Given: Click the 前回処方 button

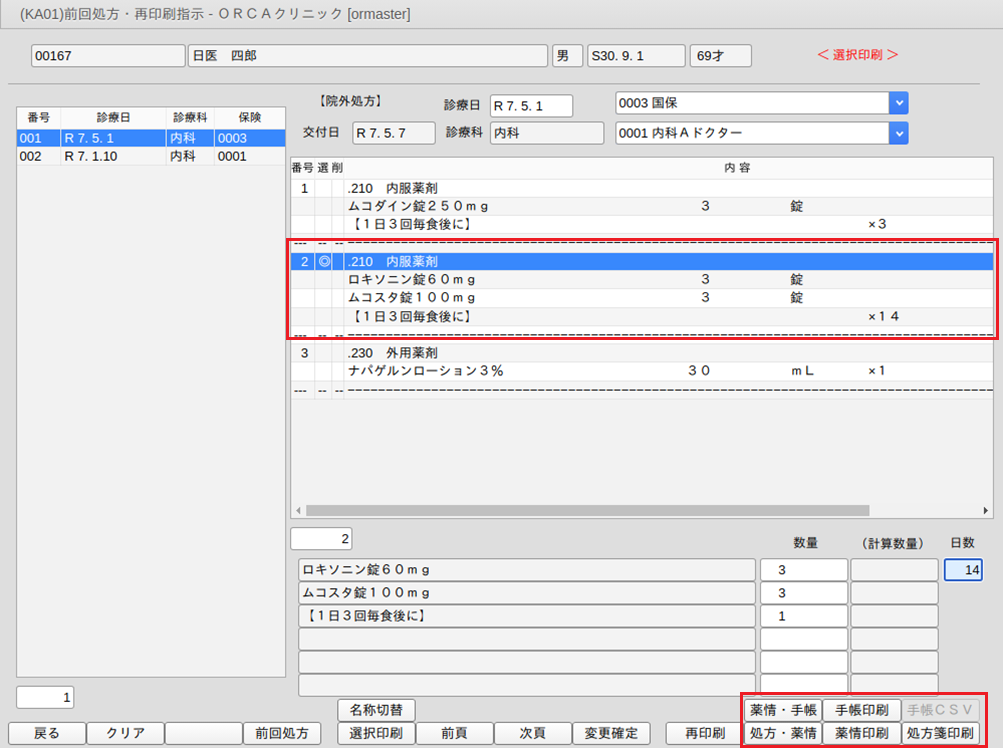Looking at the screenshot, I should point(281,733).
